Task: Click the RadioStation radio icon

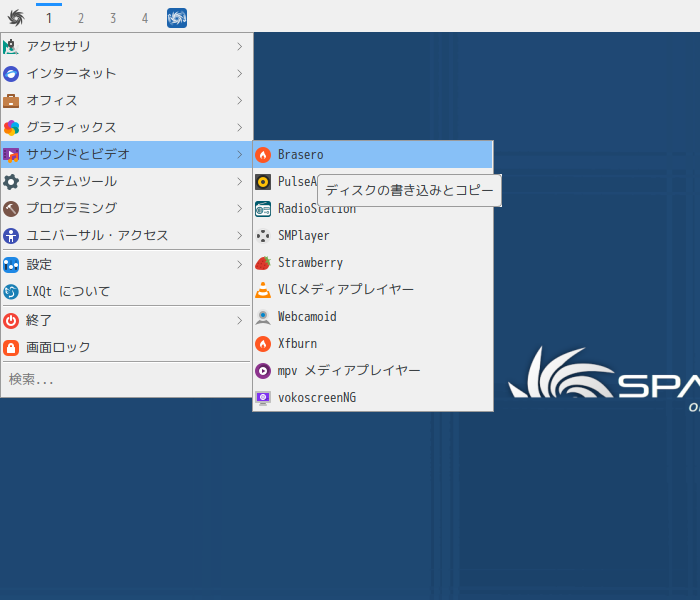Action: pyautogui.click(x=263, y=209)
